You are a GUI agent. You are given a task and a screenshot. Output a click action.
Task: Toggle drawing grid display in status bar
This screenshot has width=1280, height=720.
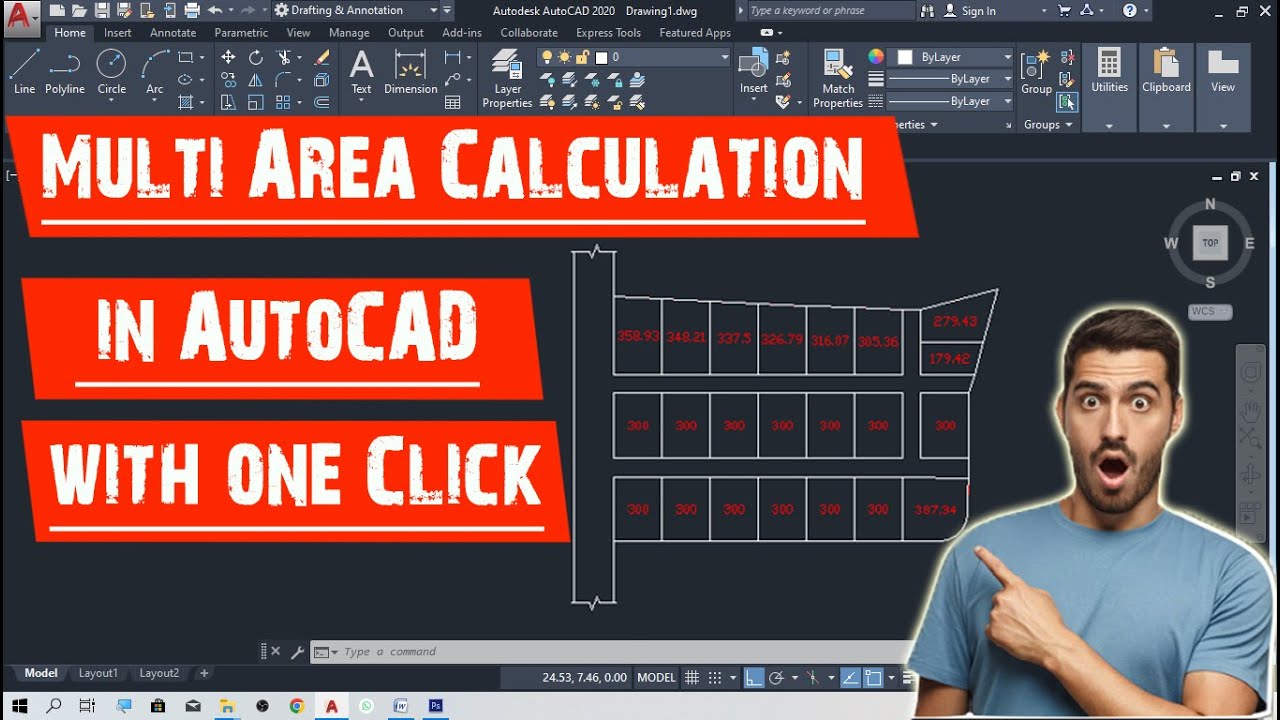point(691,677)
